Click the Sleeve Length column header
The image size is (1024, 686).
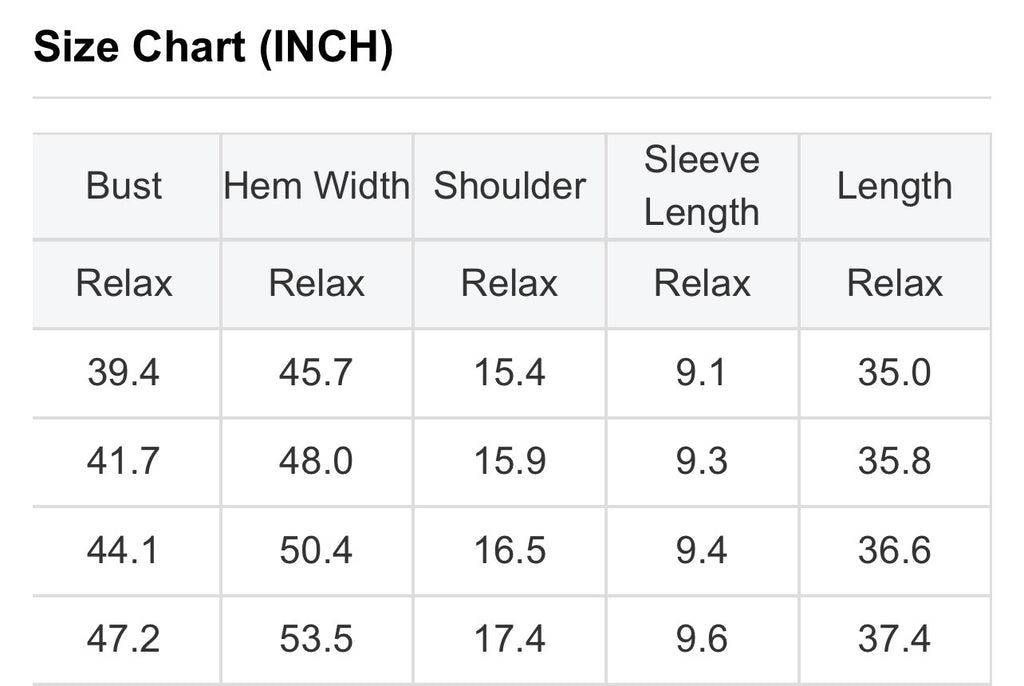click(x=702, y=186)
